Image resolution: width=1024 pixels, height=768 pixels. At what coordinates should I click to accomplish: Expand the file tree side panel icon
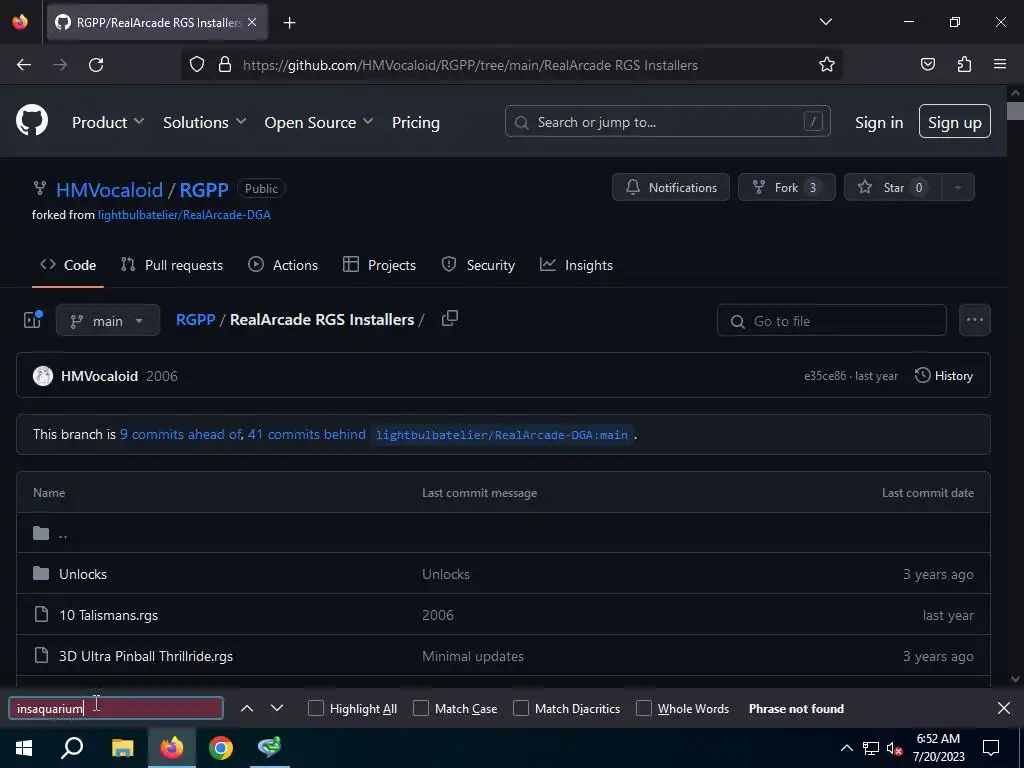pos(33,319)
